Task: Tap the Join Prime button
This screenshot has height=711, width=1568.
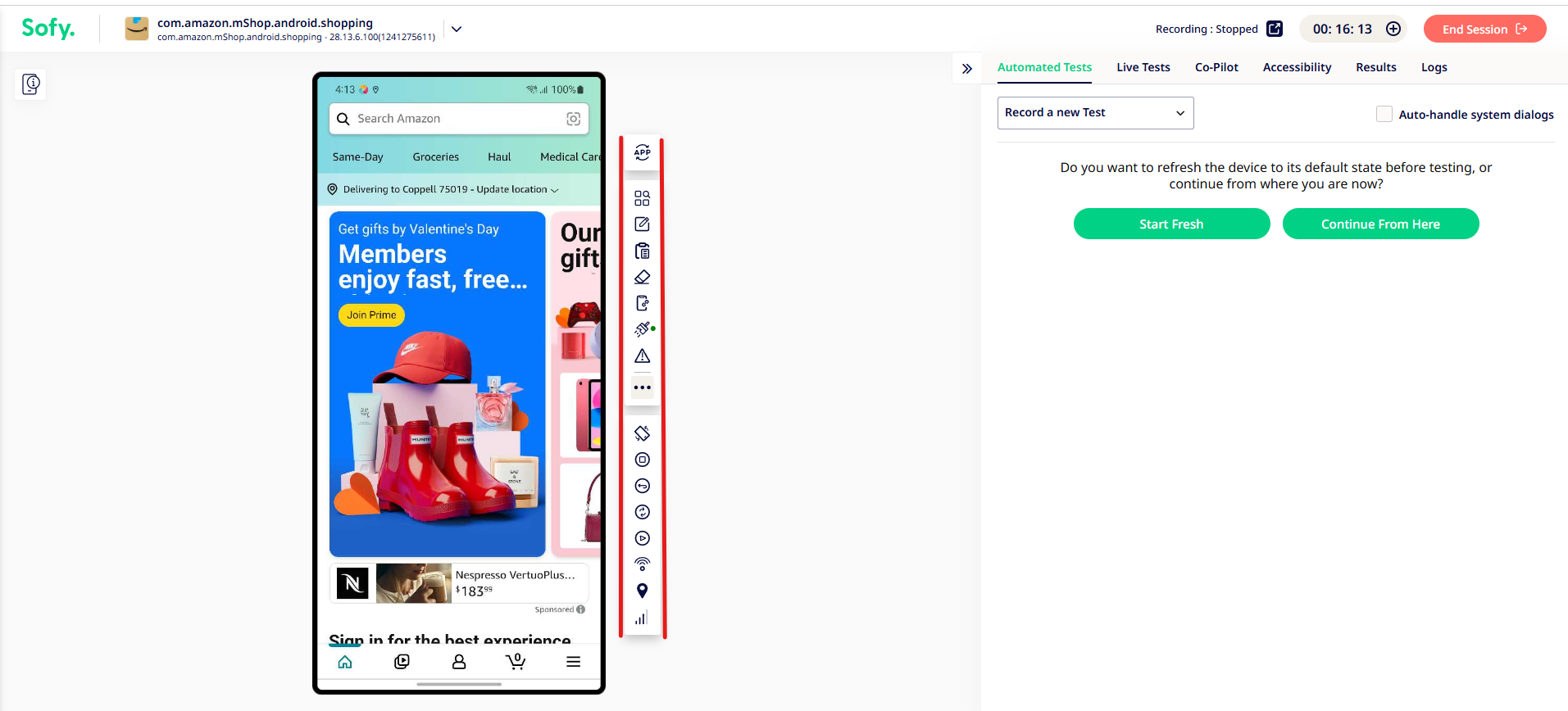Action: [371, 315]
